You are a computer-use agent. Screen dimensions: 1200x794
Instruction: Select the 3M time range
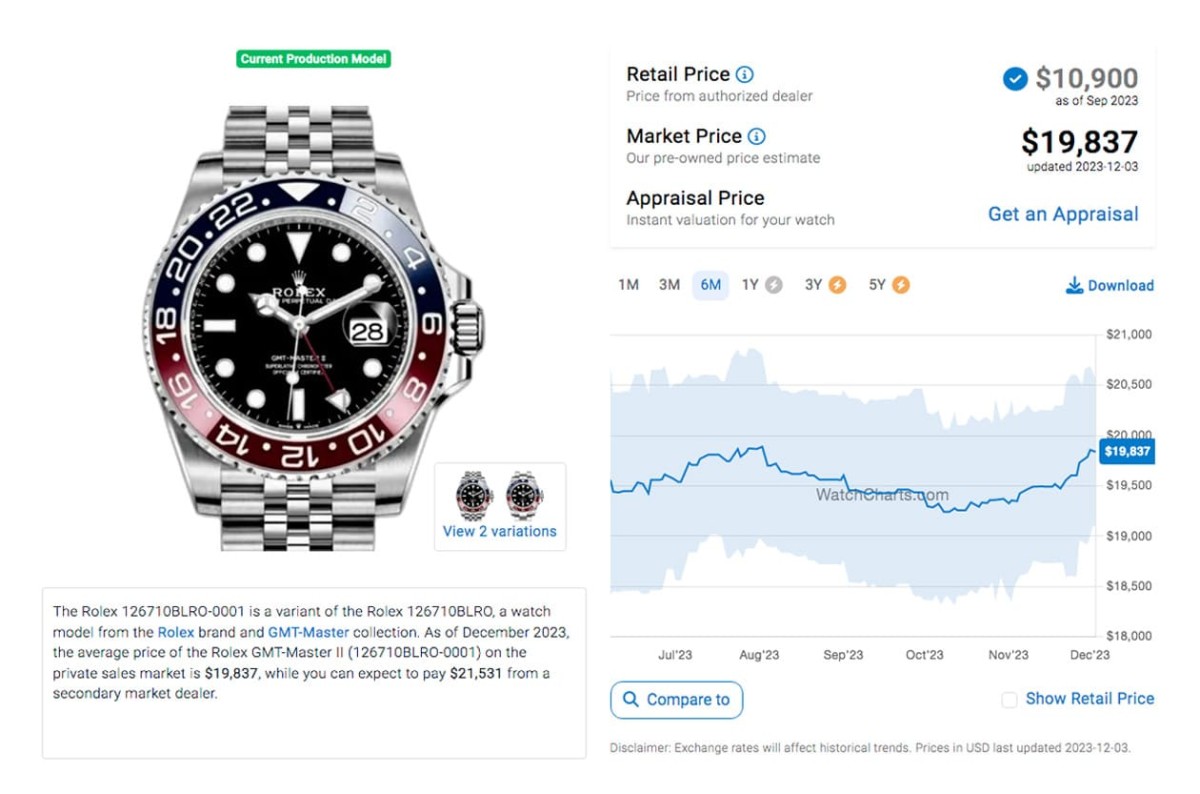669,285
